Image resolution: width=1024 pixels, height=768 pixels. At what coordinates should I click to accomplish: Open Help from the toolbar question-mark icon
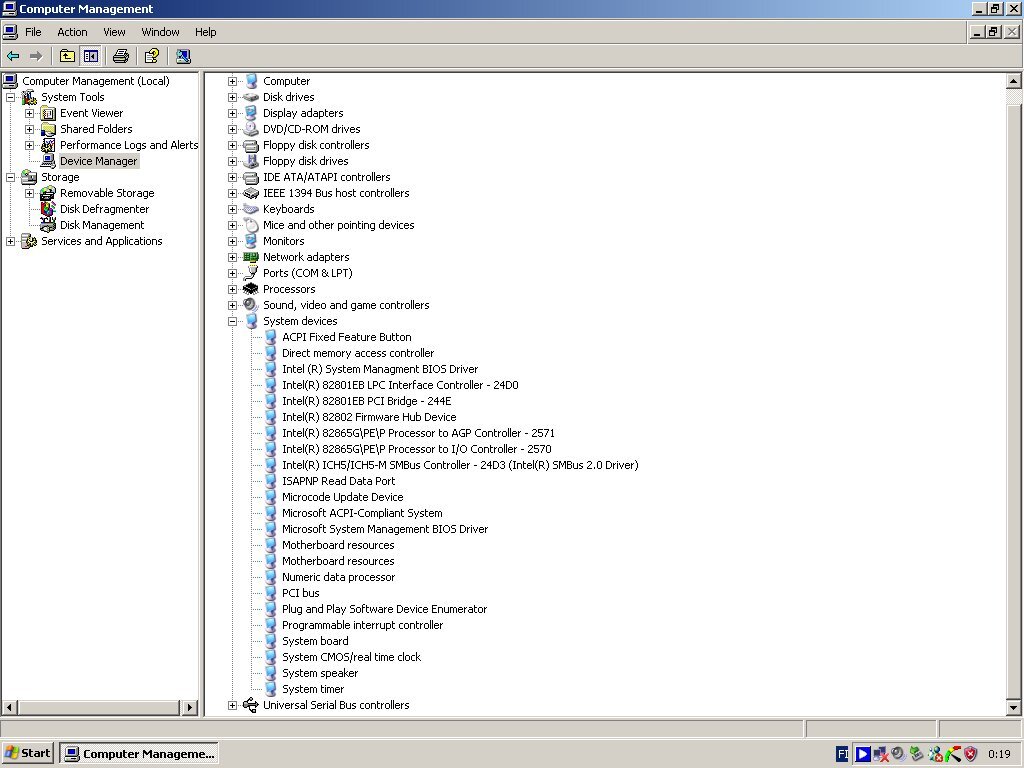click(x=152, y=56)
